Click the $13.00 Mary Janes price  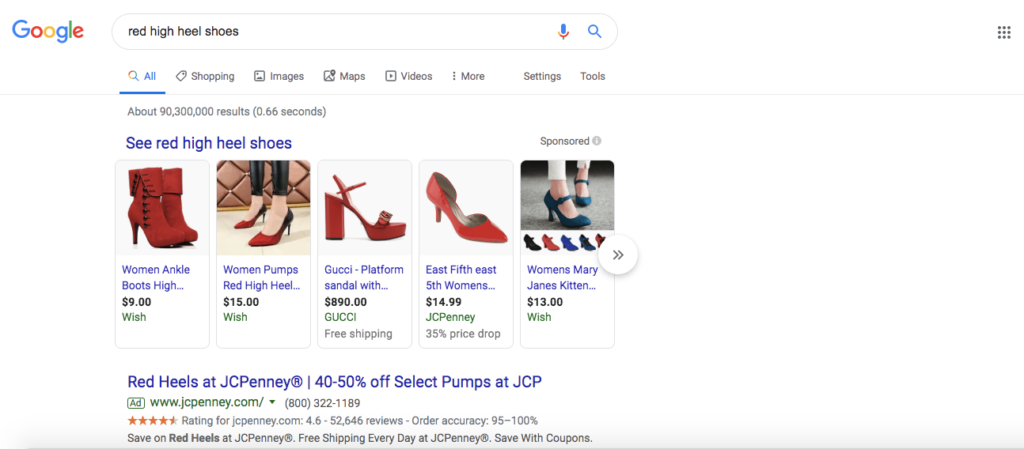click(x=545, y=302)
